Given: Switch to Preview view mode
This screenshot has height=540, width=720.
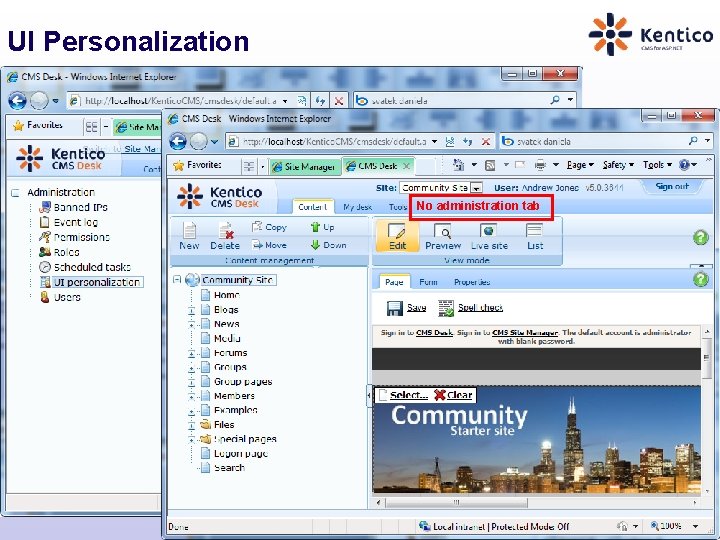Looking at the screenshot, I should coord(443,236).
